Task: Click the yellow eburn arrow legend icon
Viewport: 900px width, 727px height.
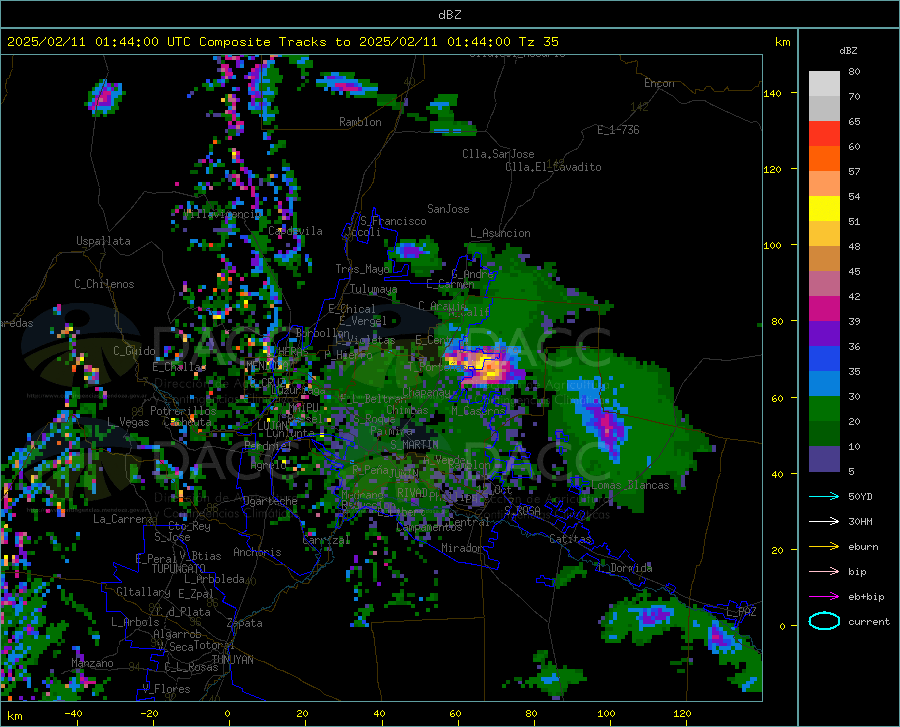Action: [824, 546]
